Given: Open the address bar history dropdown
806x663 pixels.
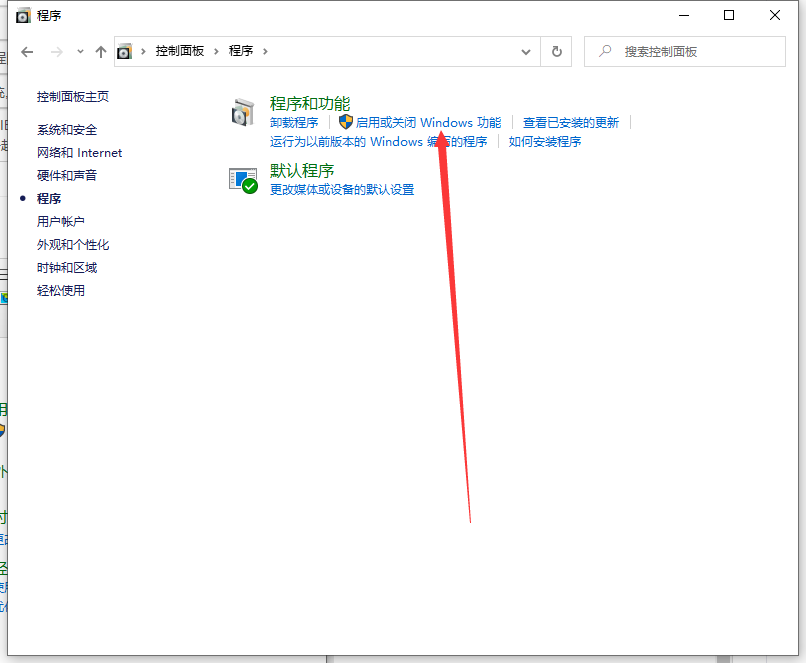Looking at the screenshot, I should coord(526,51).
